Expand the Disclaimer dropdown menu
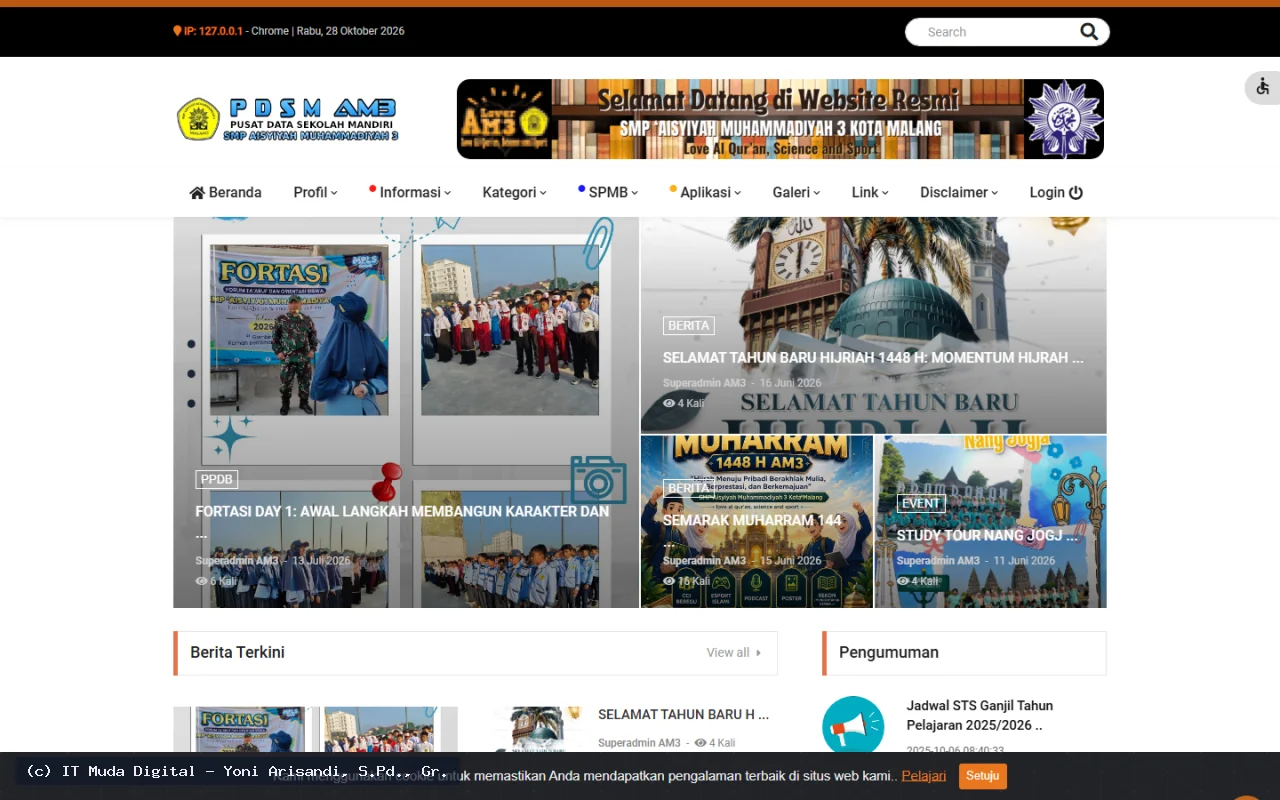This screenshot has height=800, width=1280. [x=959, y=192]
